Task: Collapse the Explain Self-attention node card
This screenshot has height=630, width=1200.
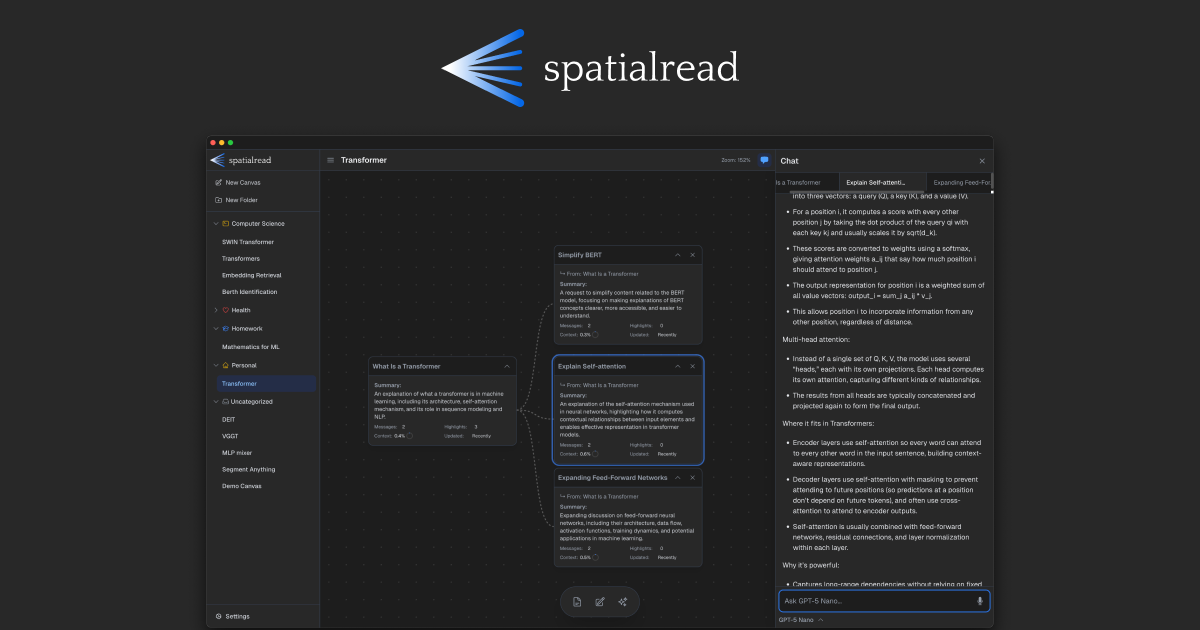Action: (x=678, y=366)
